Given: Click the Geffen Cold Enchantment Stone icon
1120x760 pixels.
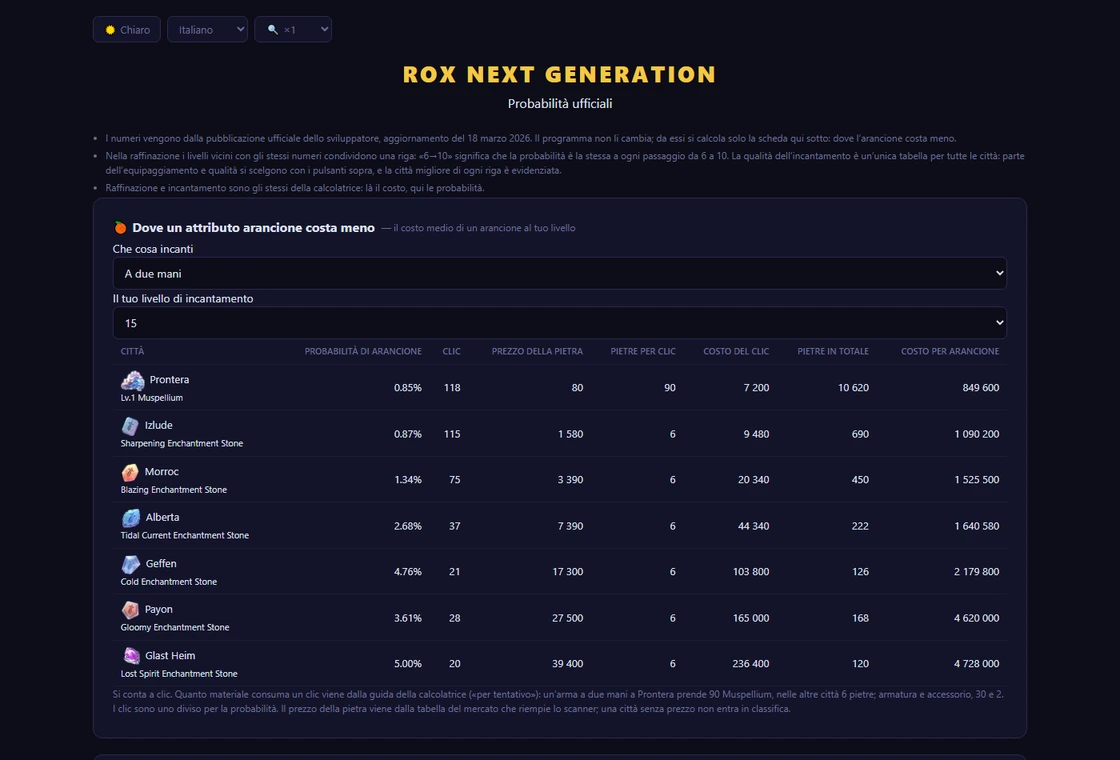Looking at the screenshot, I should click(x=130, y=564).
